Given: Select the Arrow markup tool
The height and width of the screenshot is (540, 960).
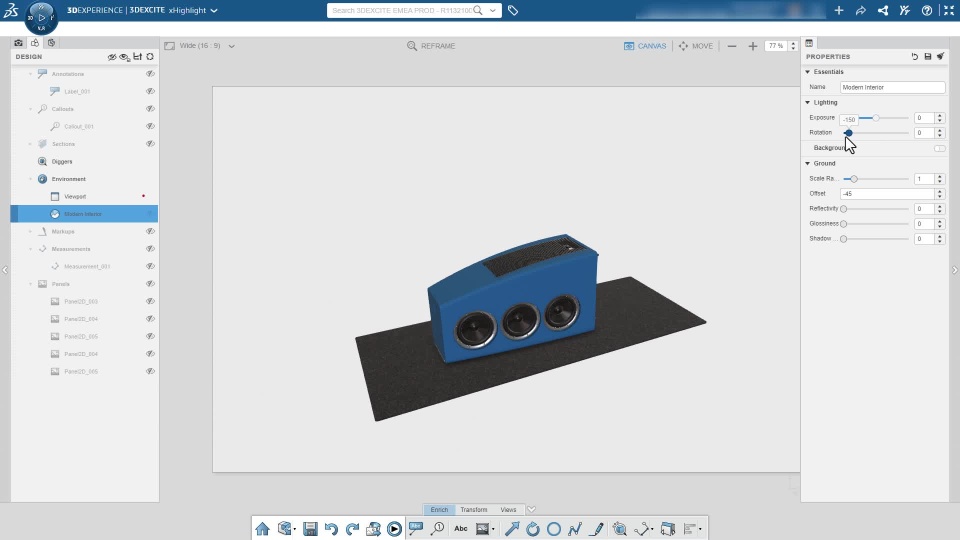Looking at the screenshot, I should tap(512, 528).
